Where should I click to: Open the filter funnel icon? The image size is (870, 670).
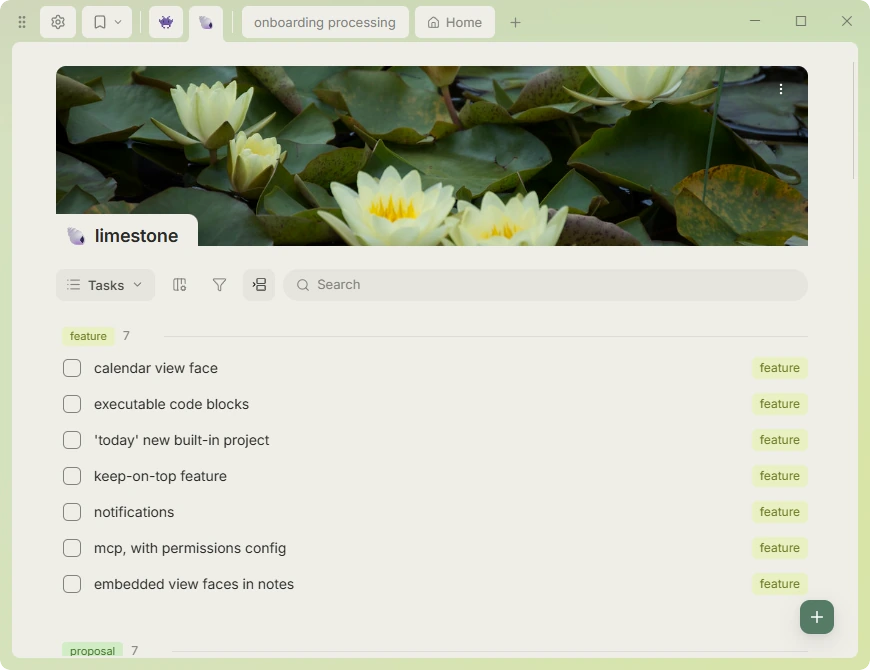219,285
